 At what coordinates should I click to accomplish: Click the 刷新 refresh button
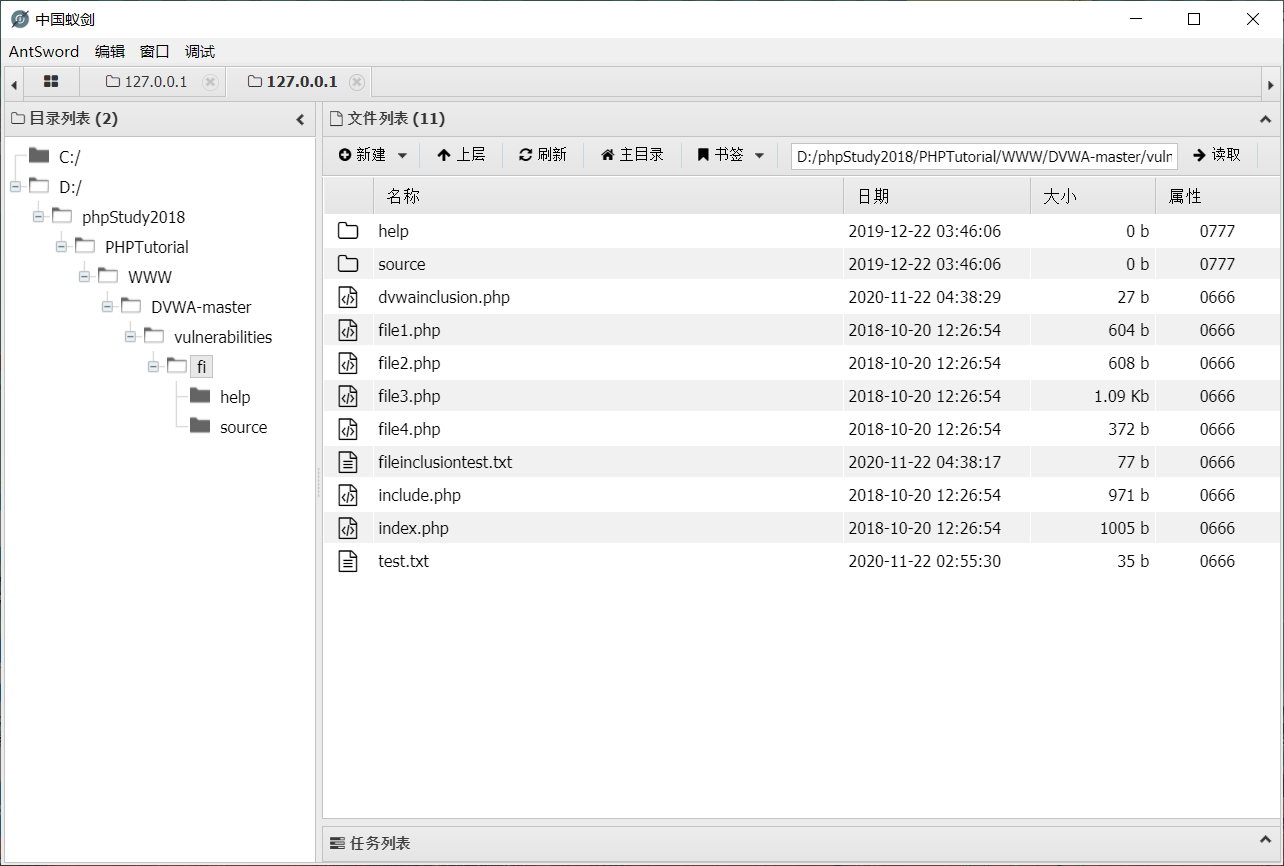pos(542,155)
